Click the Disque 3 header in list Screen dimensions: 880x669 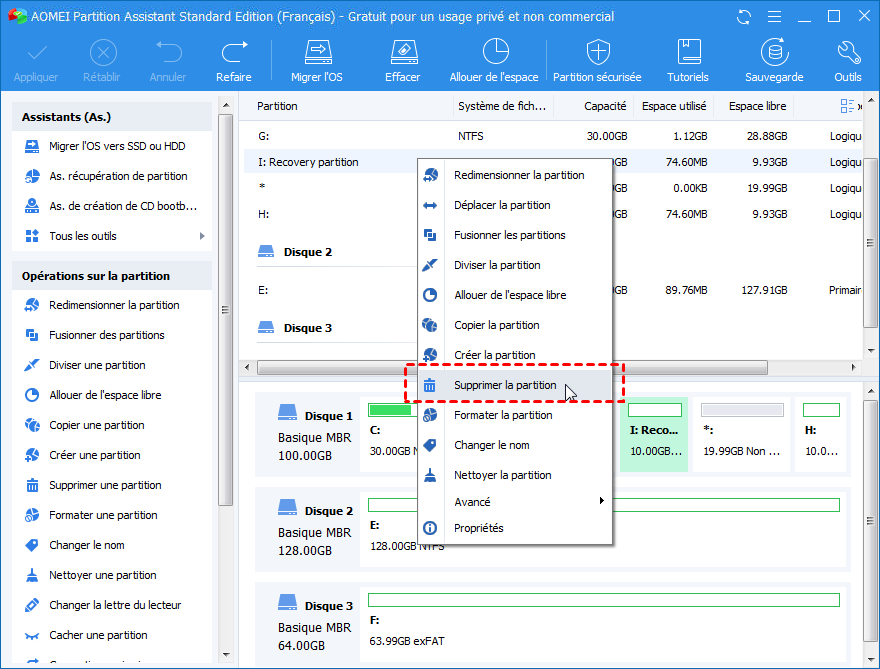coord(308,328)
